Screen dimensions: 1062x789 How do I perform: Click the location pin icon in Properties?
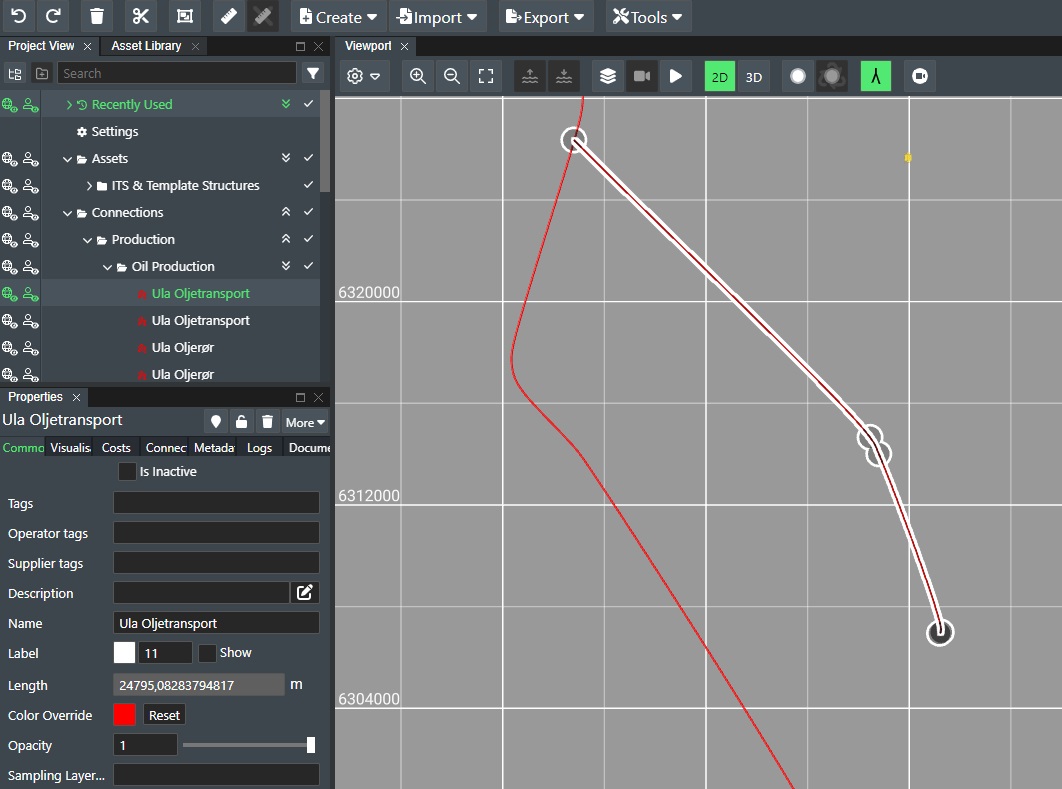215,422
